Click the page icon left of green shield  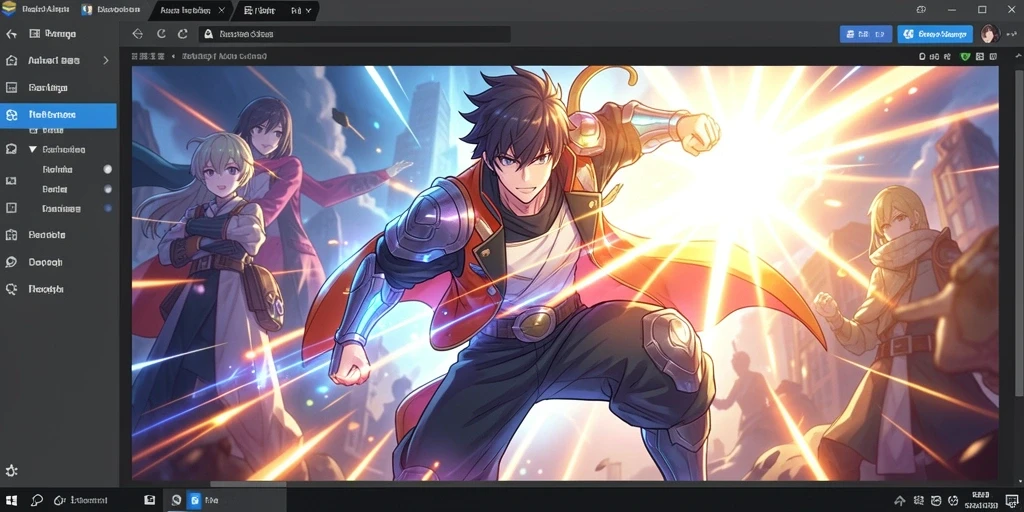[x=922, y=57]
